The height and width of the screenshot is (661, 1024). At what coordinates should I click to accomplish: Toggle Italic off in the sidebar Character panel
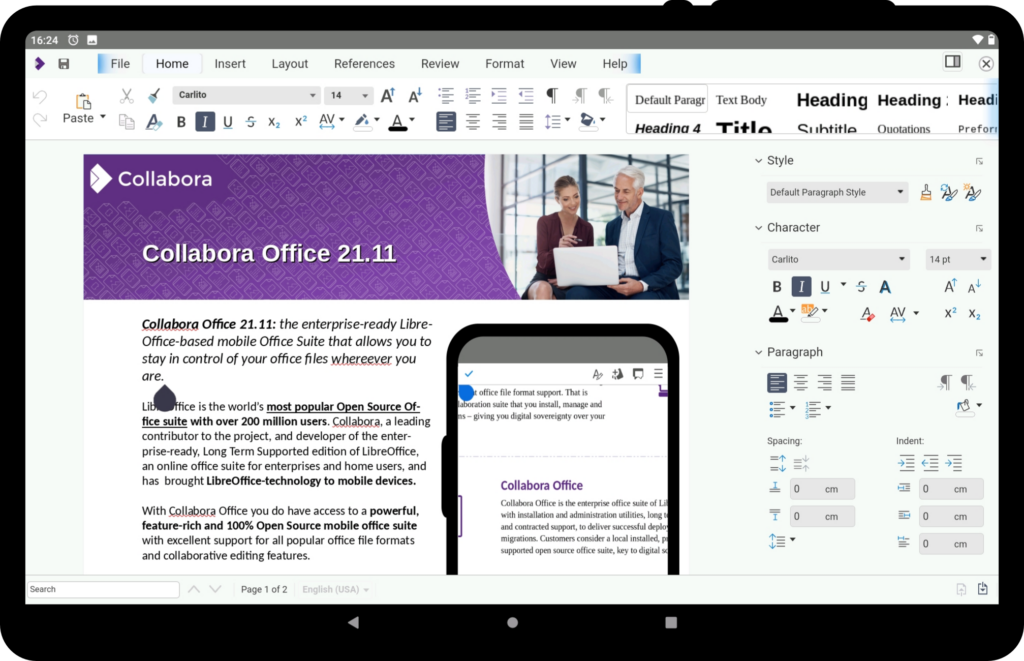click(801, 287)
